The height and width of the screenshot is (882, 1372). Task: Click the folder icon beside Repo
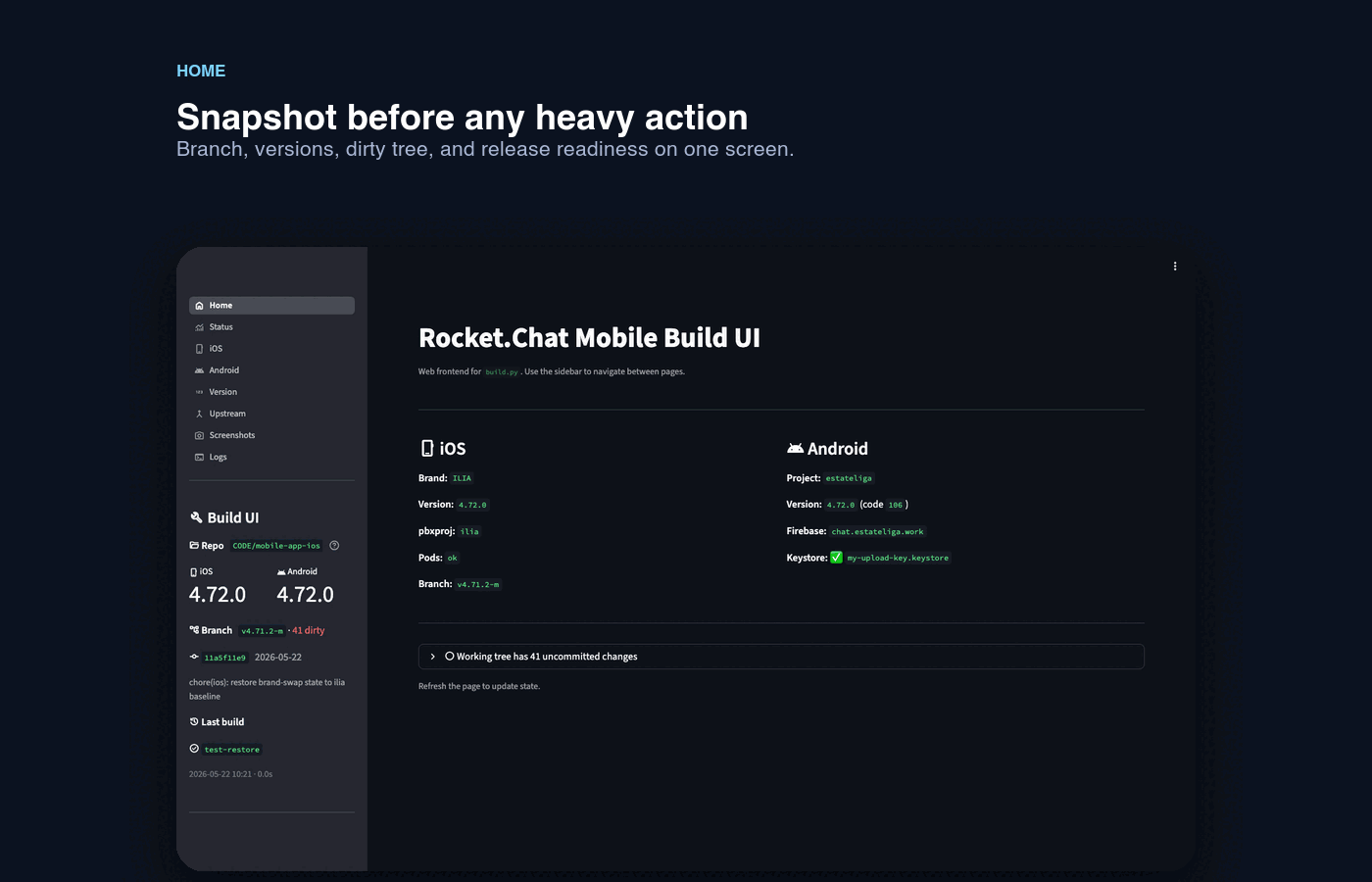[x=194, y=546]
